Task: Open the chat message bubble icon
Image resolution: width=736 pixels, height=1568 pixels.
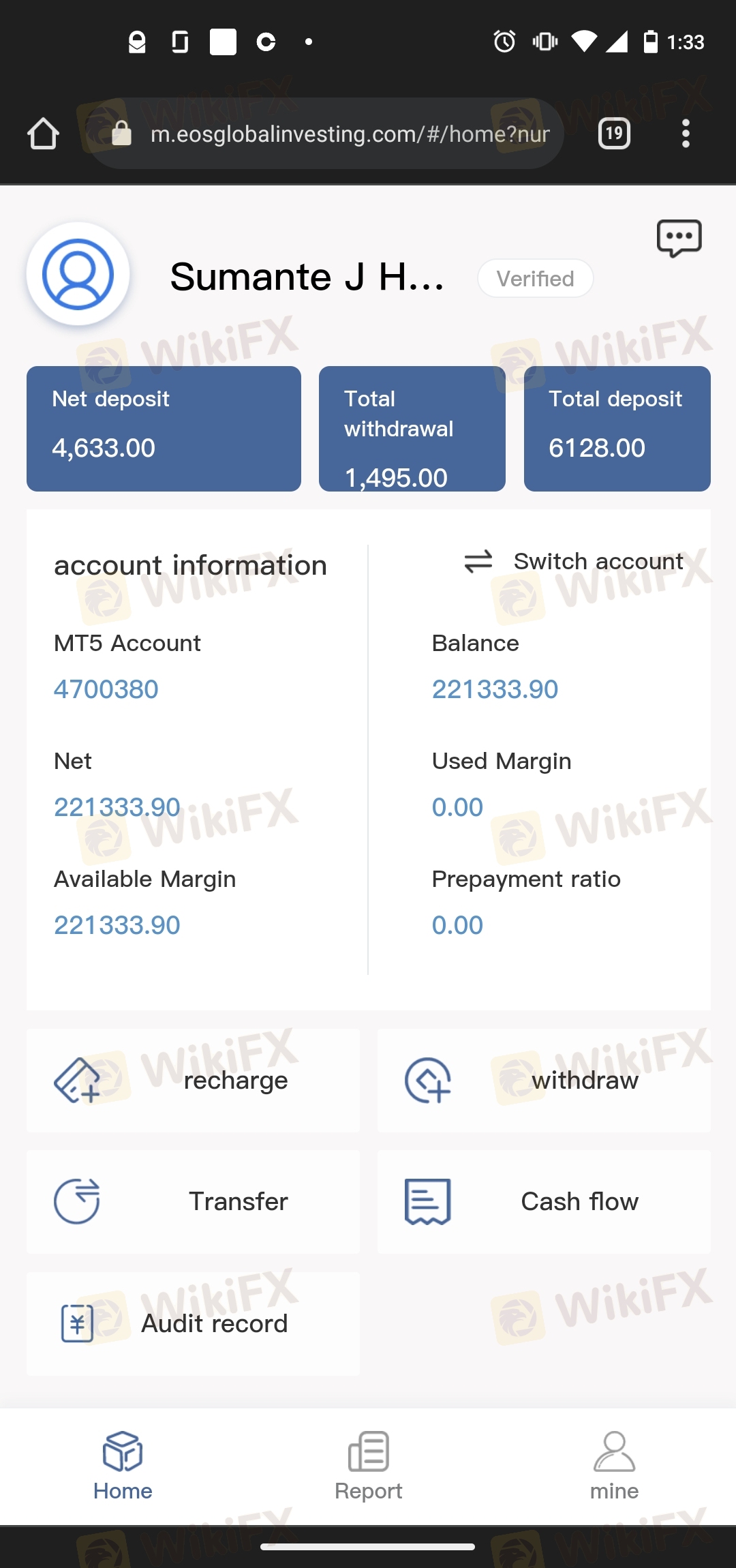Action: [679, 238]
